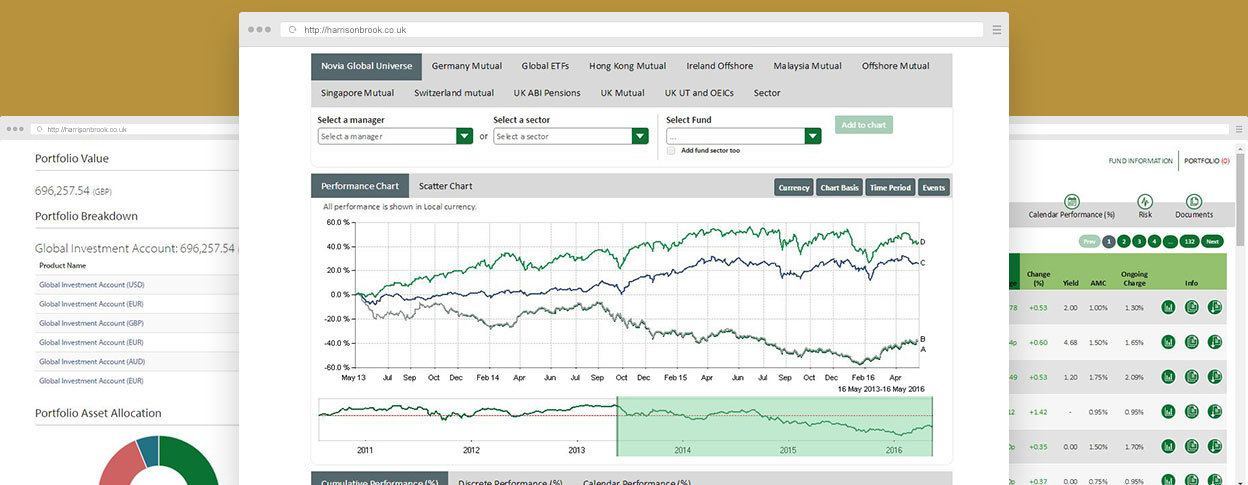Jump to results page 3

pos(1139,241)
